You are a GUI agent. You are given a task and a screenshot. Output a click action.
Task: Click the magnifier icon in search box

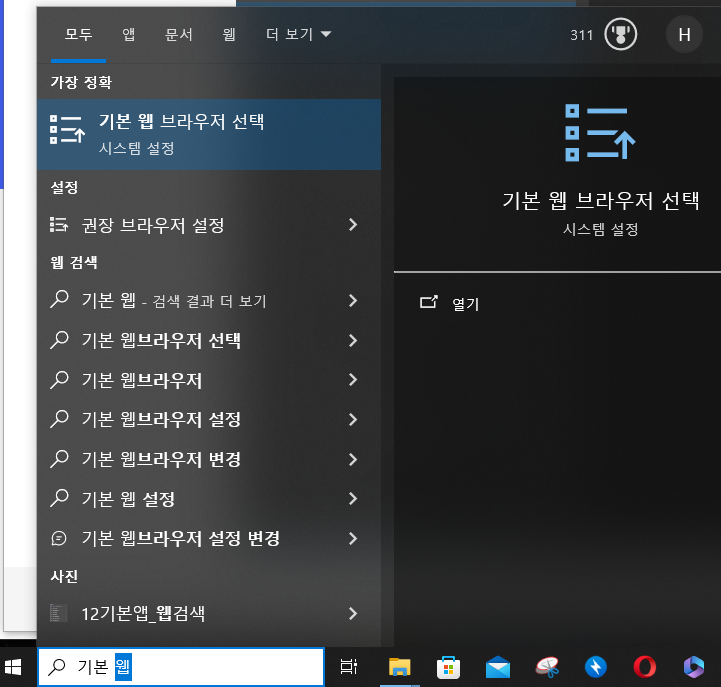pyautogui.click(x=57, y=667)
